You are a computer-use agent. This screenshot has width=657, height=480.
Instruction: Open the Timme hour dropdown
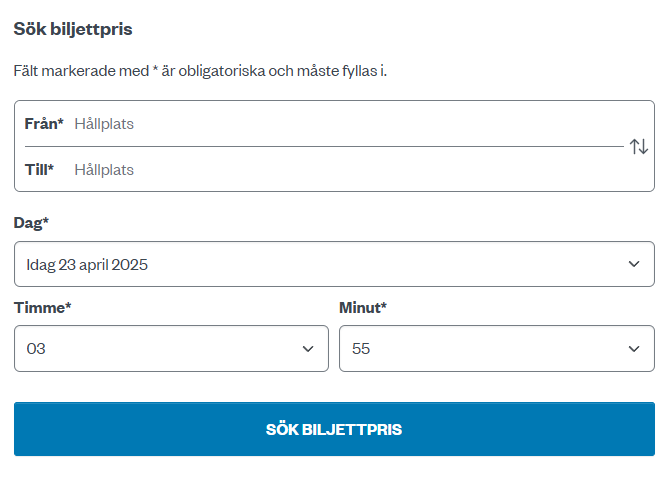171,348
